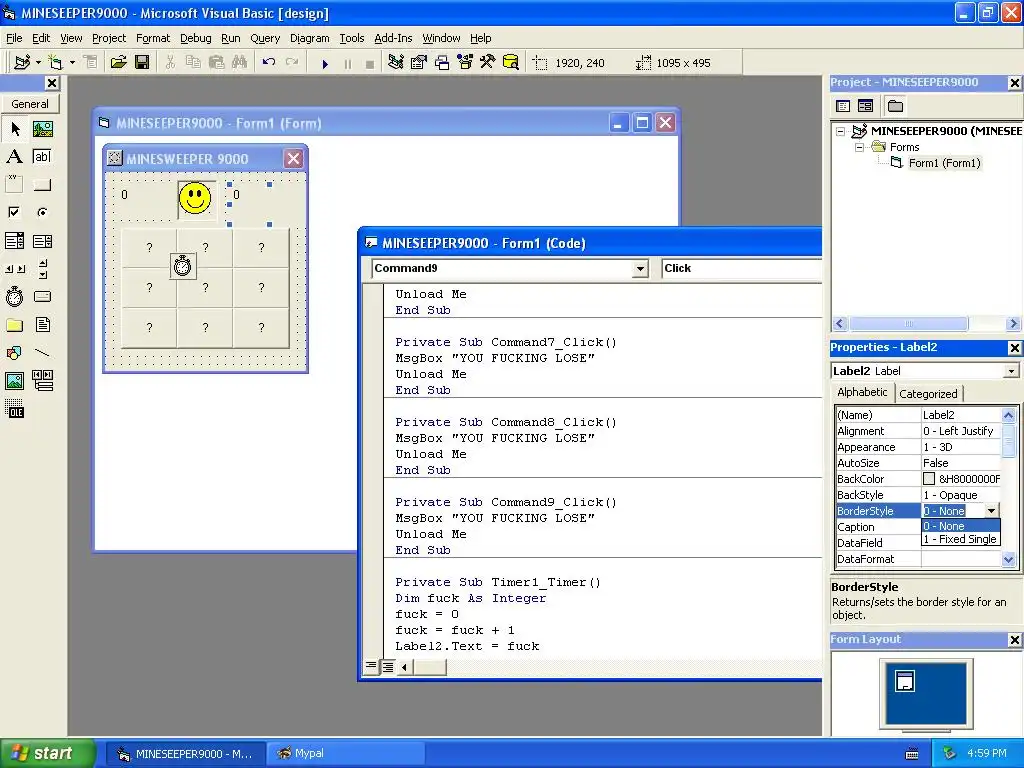The height and width of the screenshot is (768, 1024).
Task: Select the PictureBox tool in the toolbox
Action: [x=42, y=129]
